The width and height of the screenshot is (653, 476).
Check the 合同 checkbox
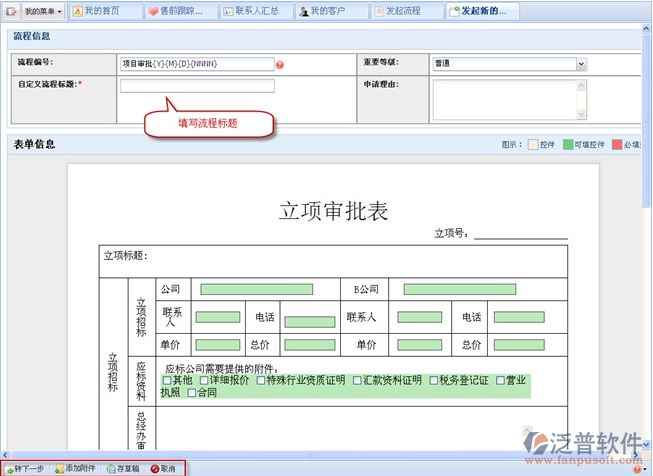tap(192, 392)
